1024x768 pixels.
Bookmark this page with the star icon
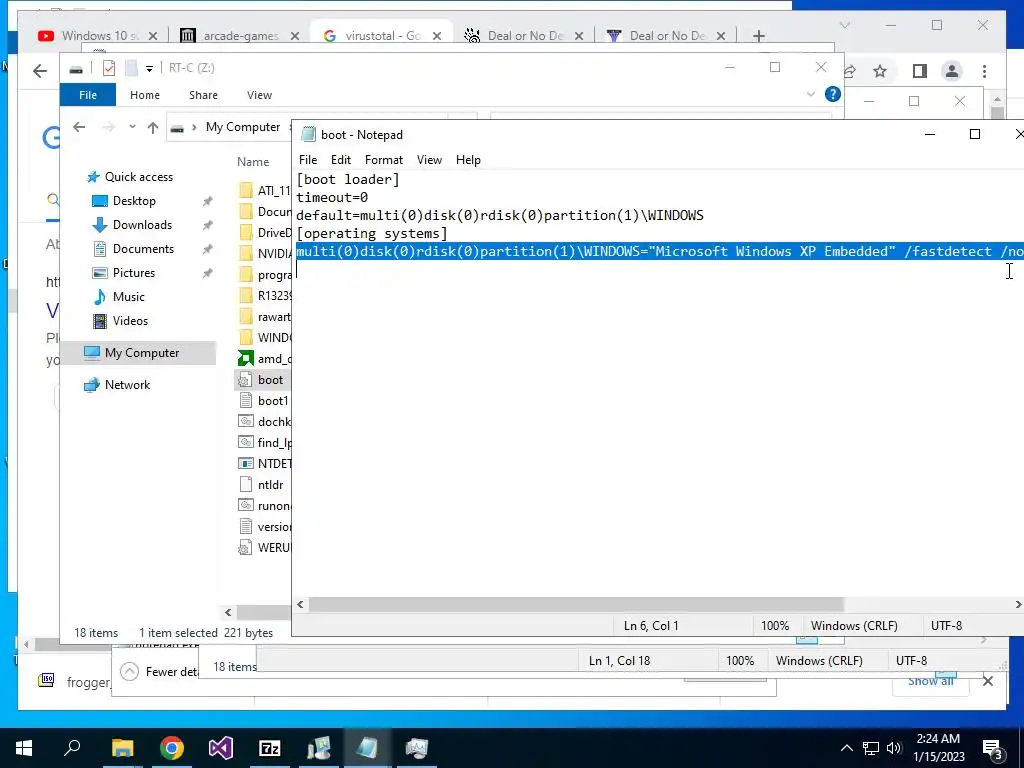pyautogui.click(x=880, y=71)
